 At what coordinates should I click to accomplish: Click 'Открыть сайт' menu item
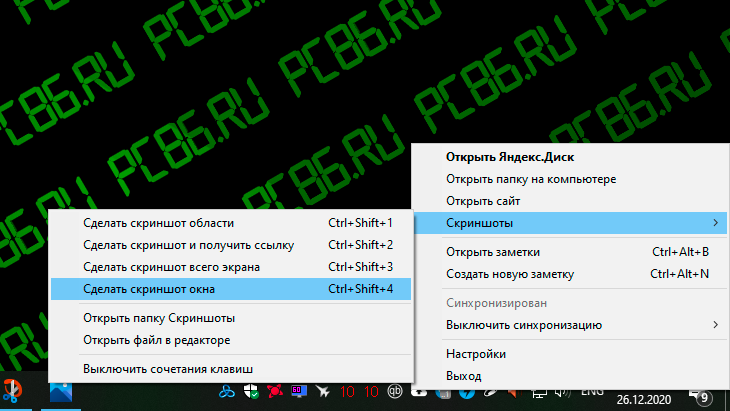point(570,201)
